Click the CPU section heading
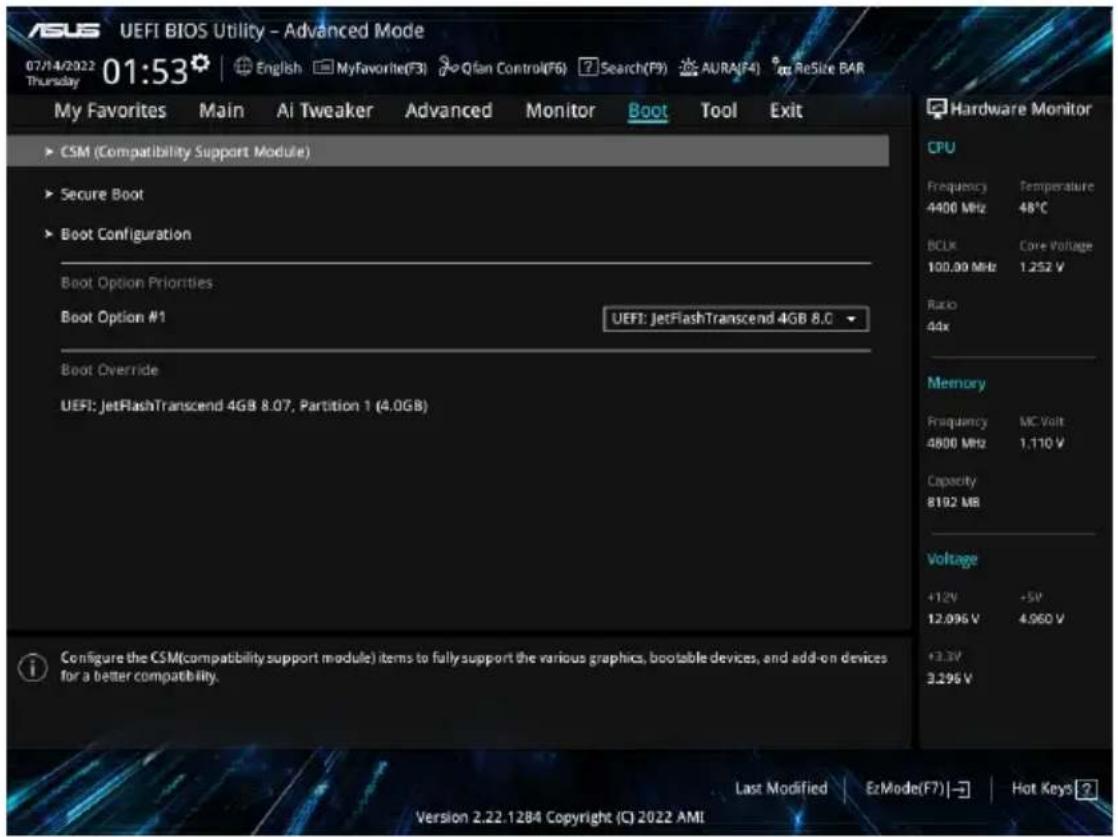Viewport: 1118px width, 837px height. (941, 148)
